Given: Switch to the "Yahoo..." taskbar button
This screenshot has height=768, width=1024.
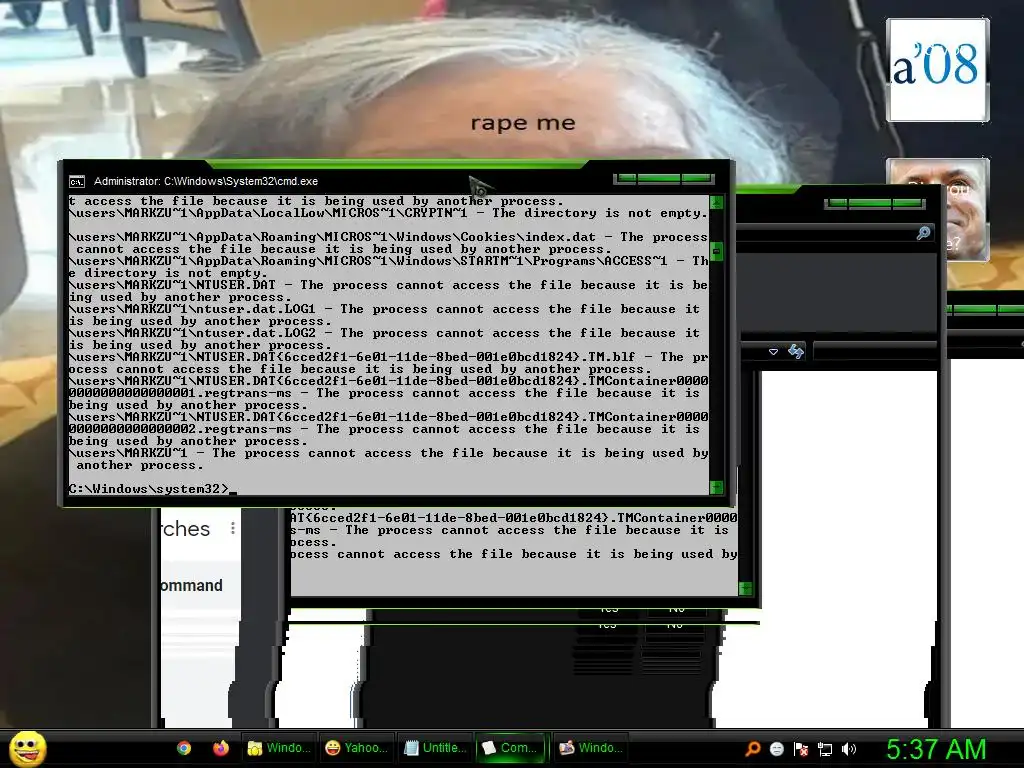Looking at the screenshot, I should pyautogui.click(x=357, y=748).
